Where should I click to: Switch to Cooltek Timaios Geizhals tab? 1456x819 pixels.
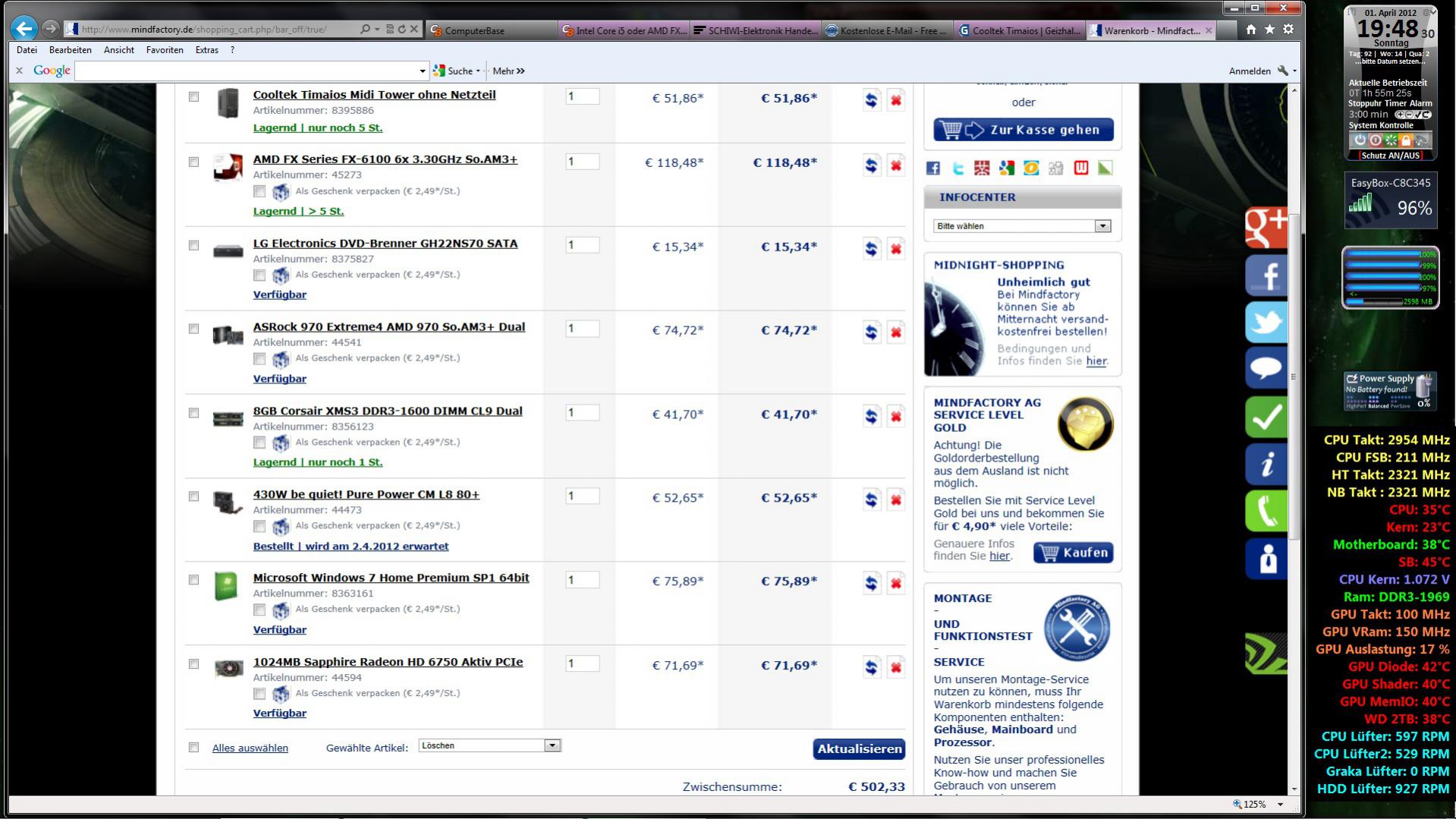(1019, 31)
